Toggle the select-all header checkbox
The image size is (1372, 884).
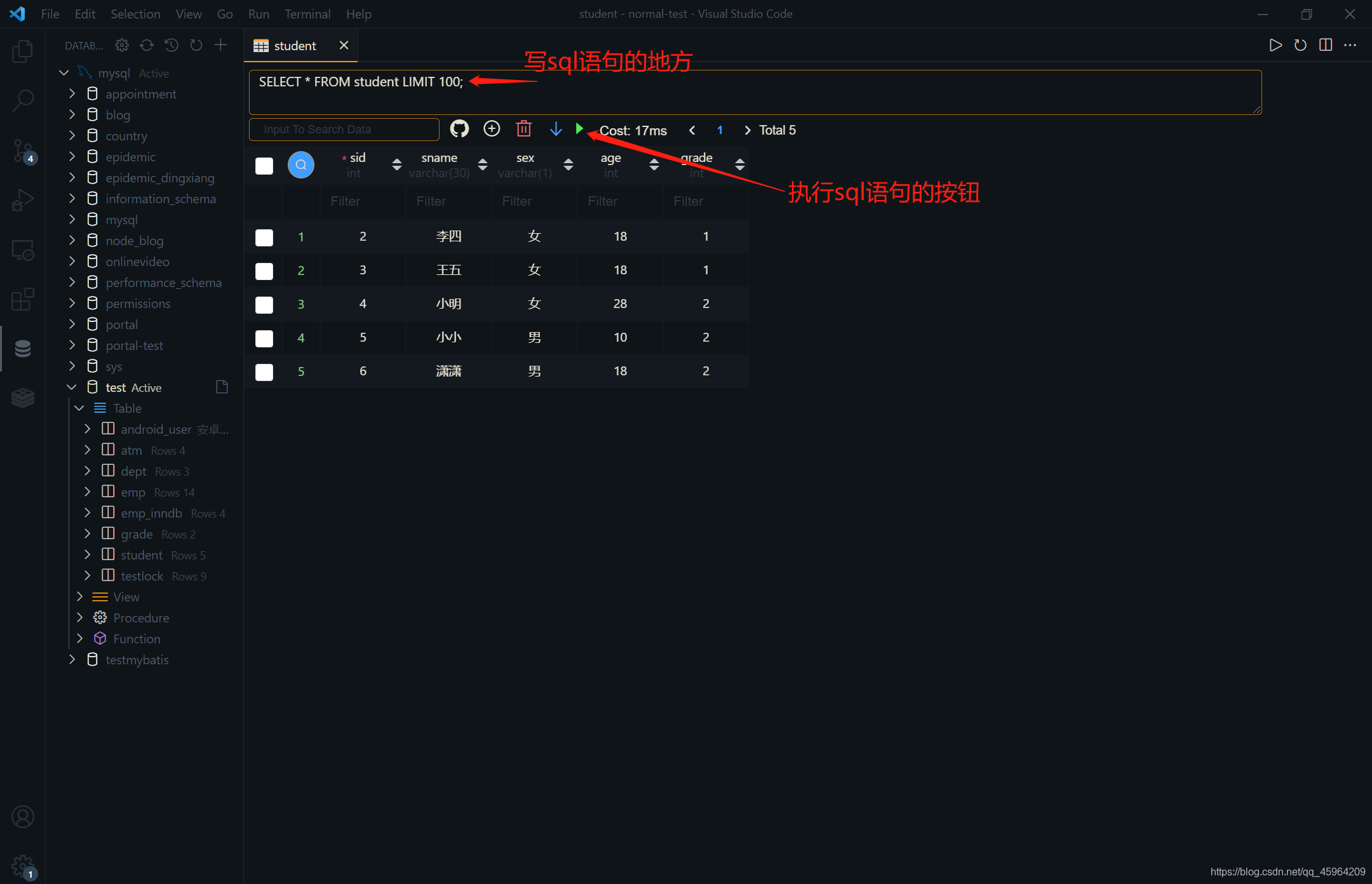(264, 166)
